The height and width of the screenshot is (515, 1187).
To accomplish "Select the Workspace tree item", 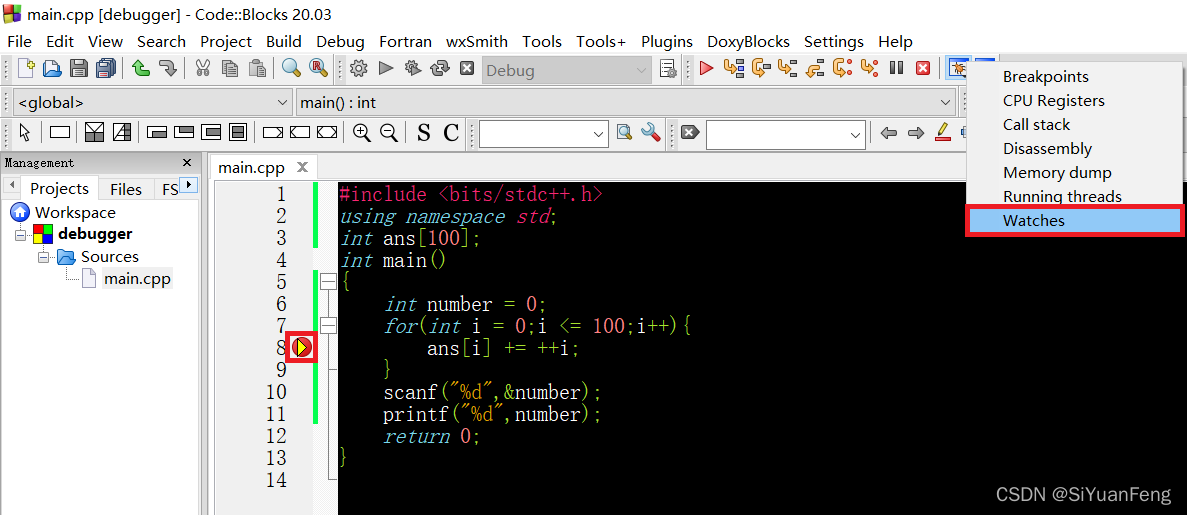I will coord(75,213).
